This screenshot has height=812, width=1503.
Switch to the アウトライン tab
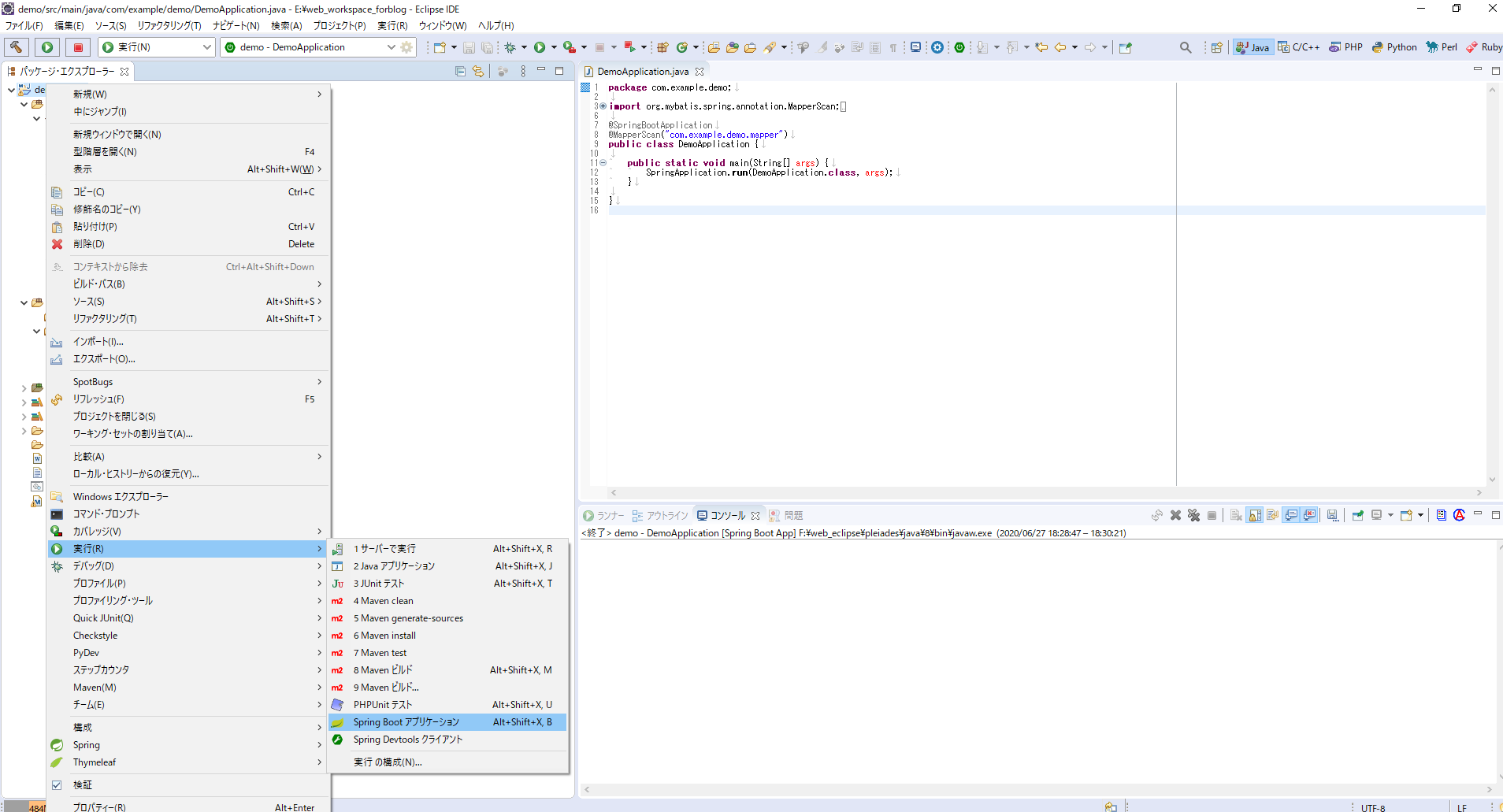point(660,516)
